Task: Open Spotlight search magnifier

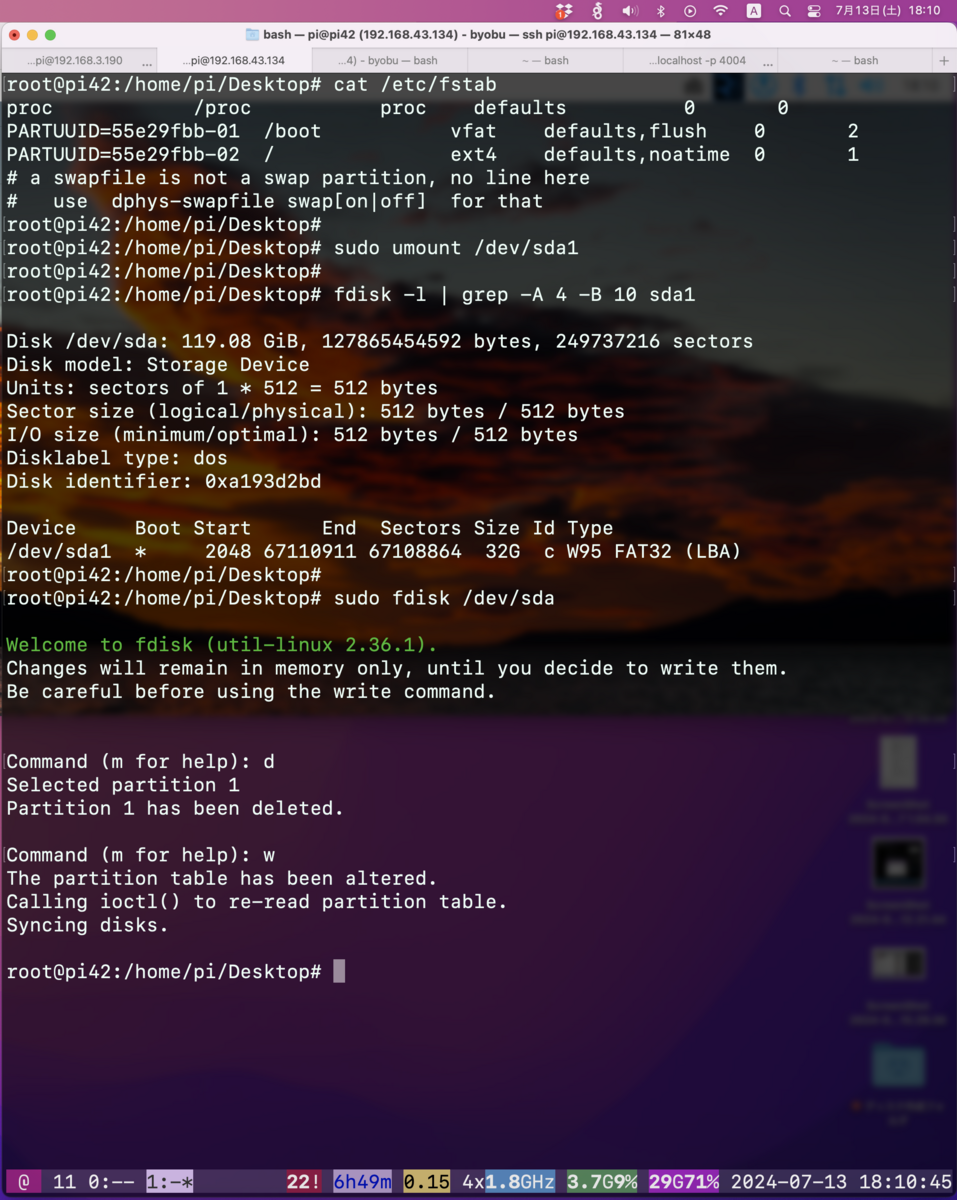Action: [785, 11]
